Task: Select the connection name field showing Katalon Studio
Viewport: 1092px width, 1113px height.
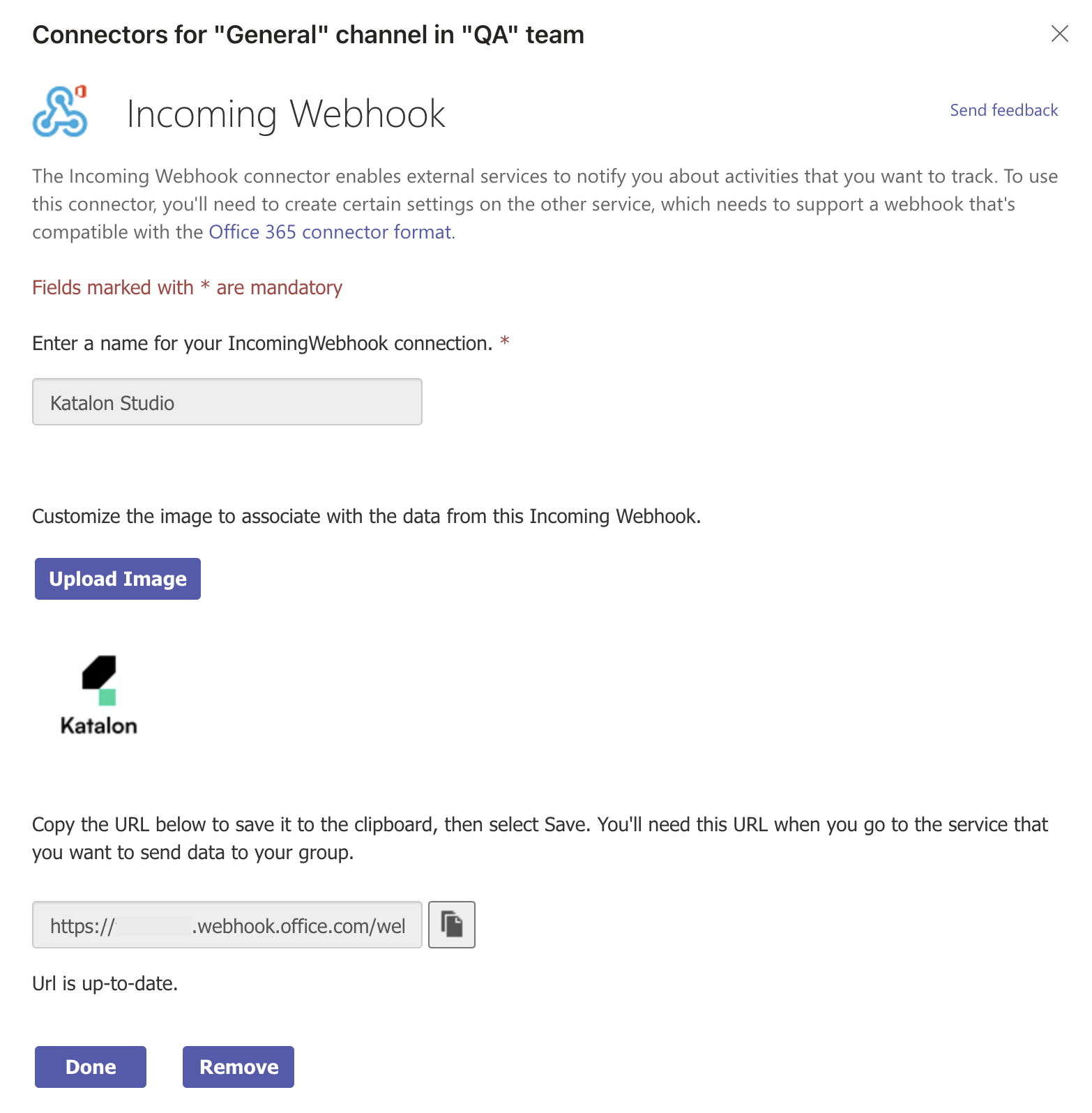Action: point(227,402)
